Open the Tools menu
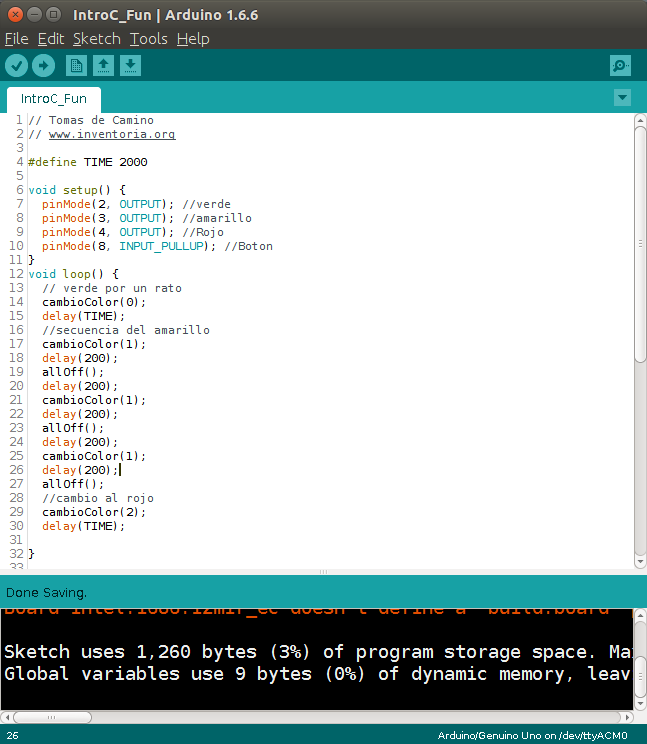This screenshot has height=744, width=647. tap(148, 39)
